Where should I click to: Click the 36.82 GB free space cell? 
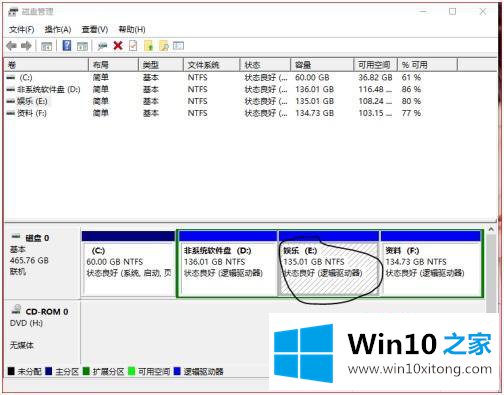375,77
